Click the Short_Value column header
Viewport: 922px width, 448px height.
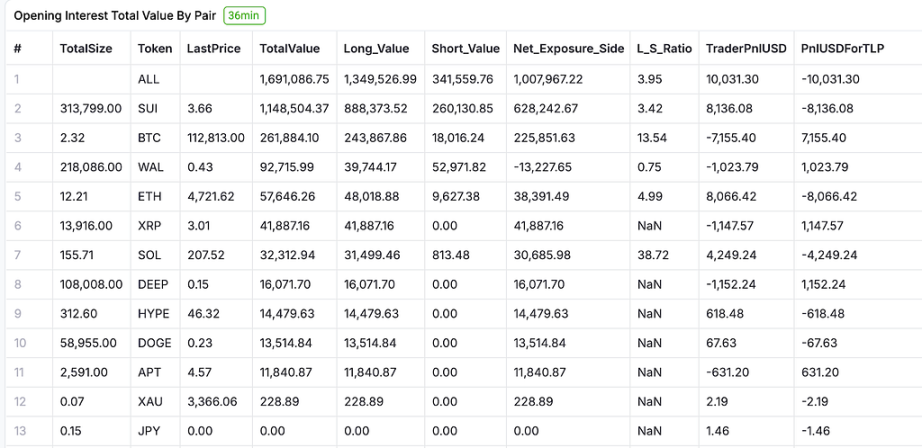pyautogui.click(x=465, y=48)
